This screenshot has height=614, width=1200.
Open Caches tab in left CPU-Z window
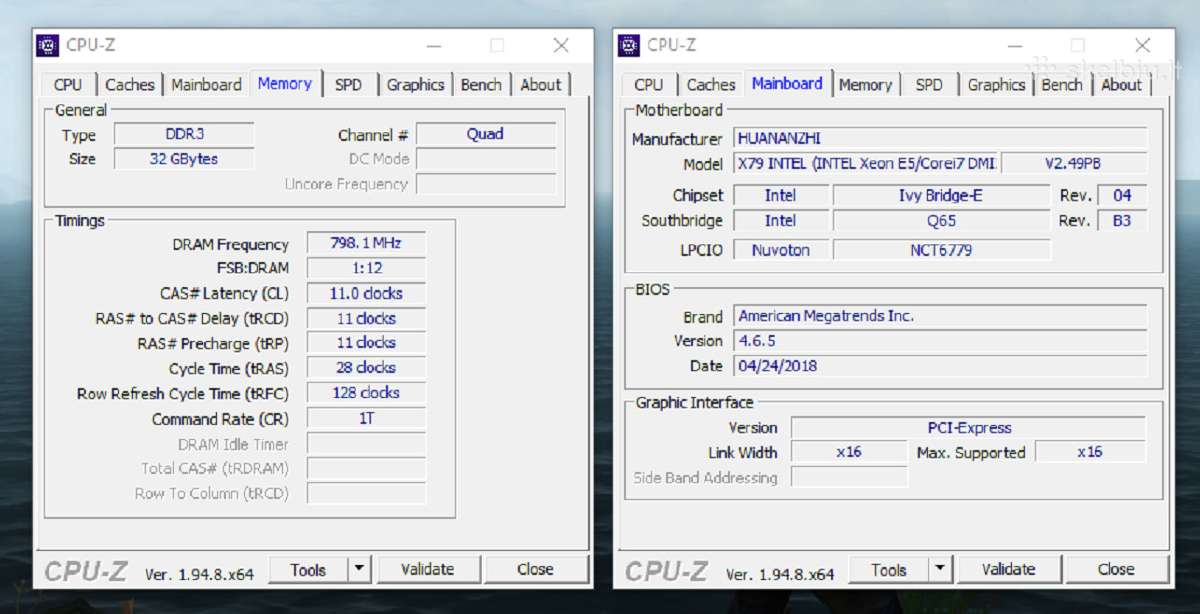(130, 85)
